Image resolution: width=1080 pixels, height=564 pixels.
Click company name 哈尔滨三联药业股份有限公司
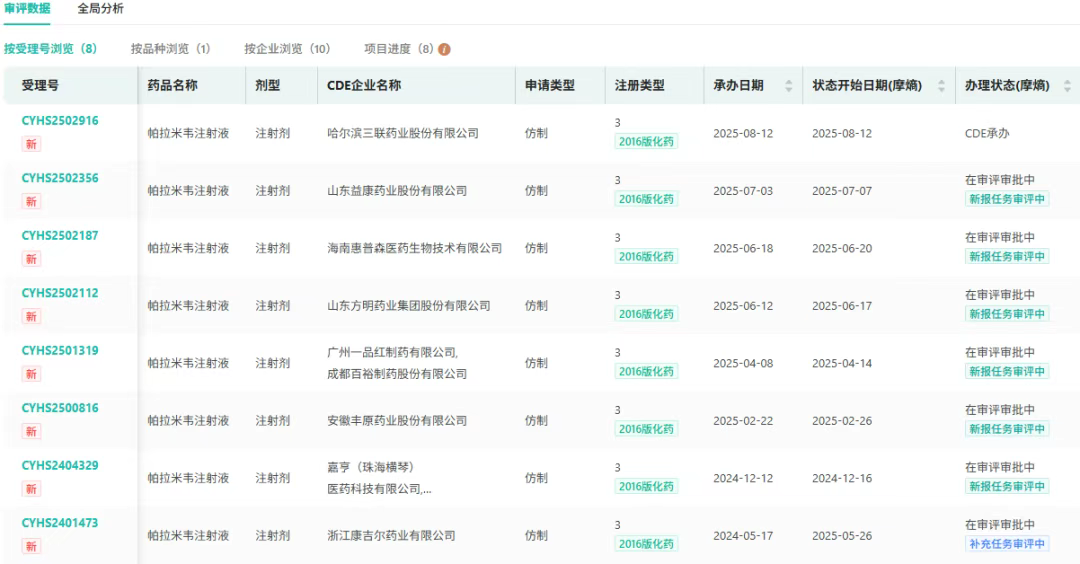click(403, 133)
